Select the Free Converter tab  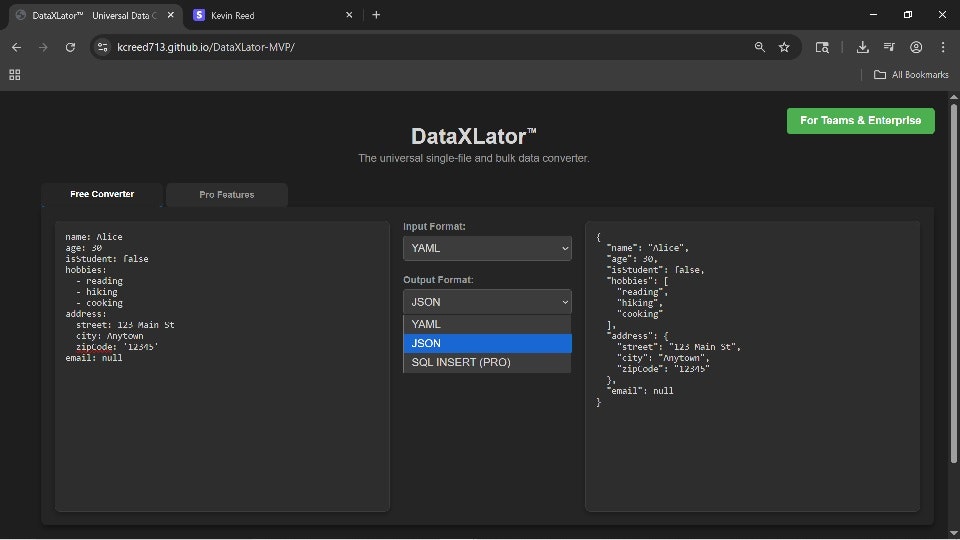[102, 194]
